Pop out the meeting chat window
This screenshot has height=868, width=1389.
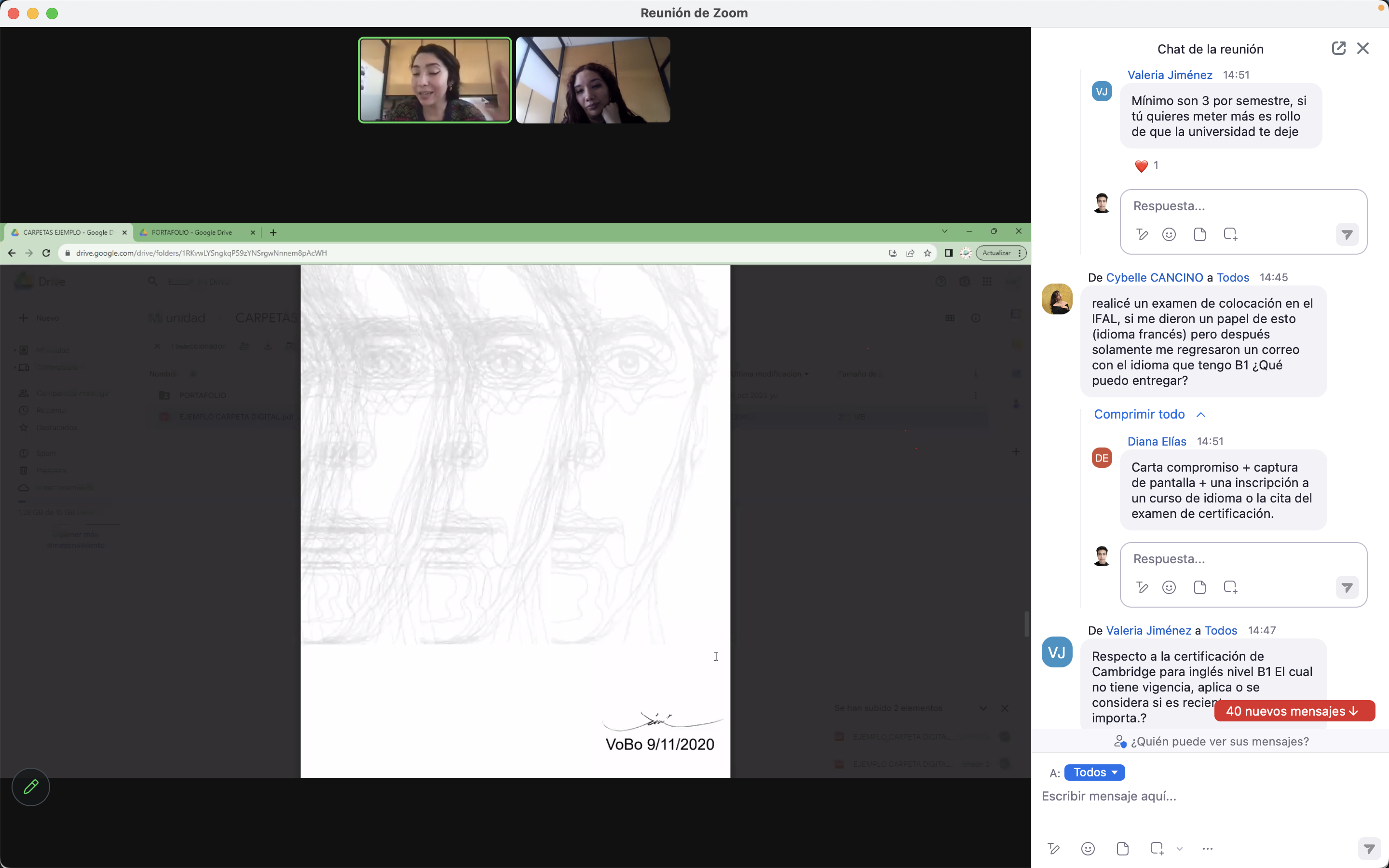[1338, 48]
